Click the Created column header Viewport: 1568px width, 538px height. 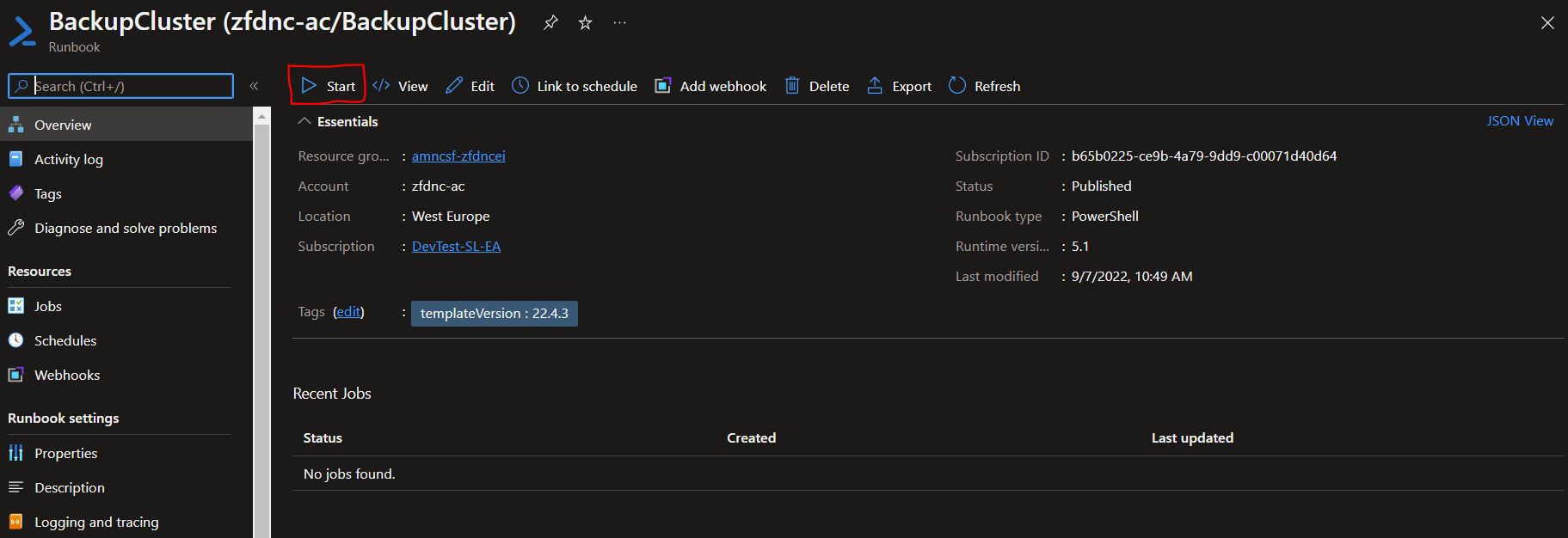click(751, 437)
